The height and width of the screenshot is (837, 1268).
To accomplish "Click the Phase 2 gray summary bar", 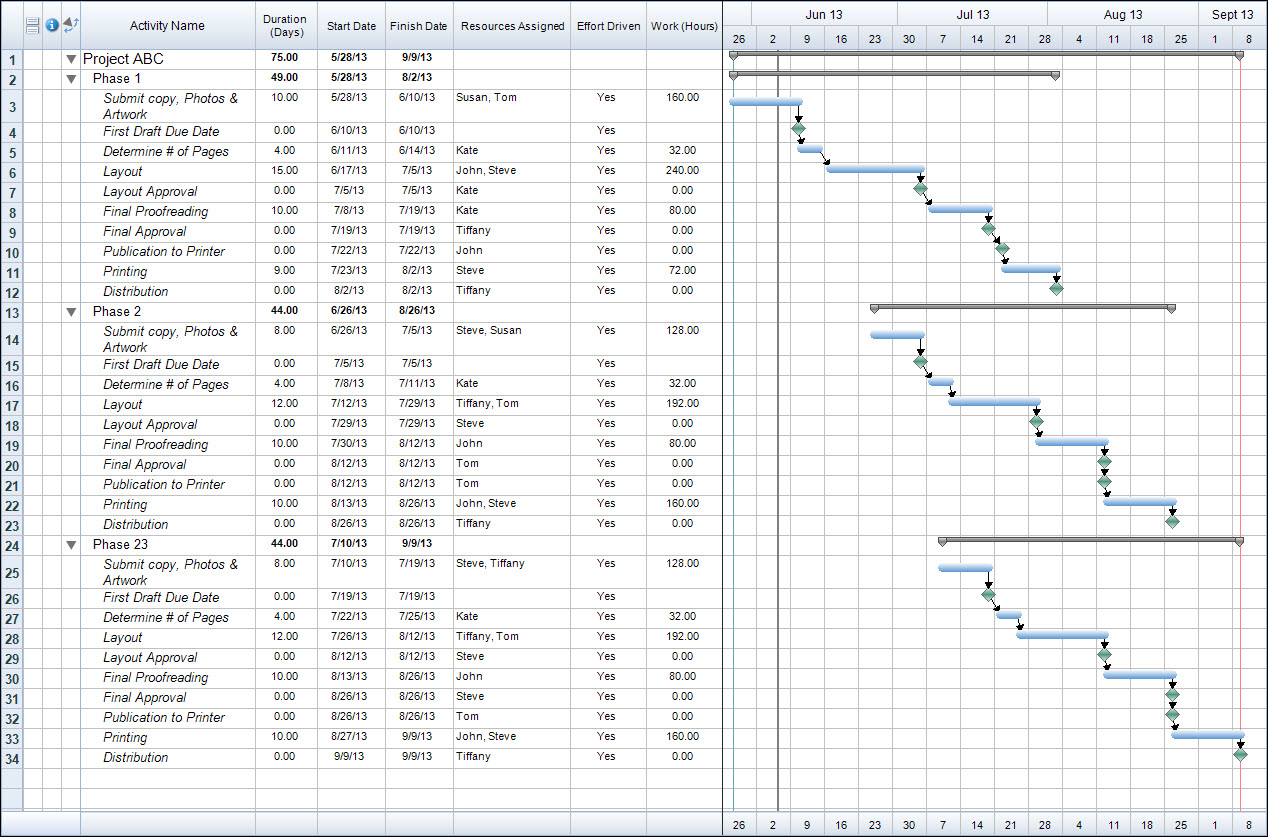I will click(1022, 307).
